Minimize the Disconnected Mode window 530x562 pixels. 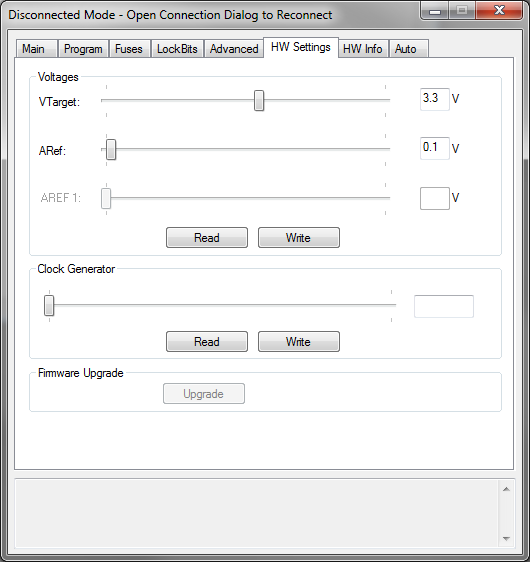[x=435, y=11]
